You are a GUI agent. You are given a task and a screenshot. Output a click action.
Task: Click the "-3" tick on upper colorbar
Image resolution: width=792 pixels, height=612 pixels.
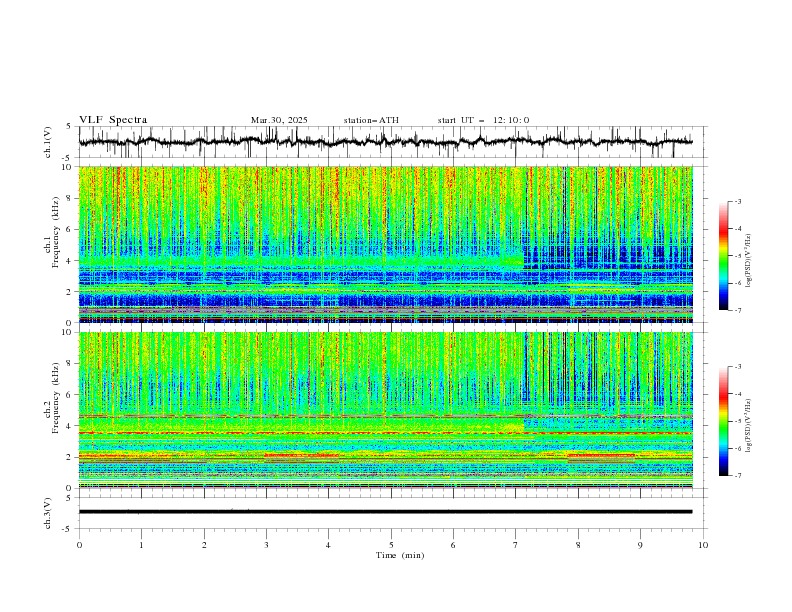coord(738,201)
